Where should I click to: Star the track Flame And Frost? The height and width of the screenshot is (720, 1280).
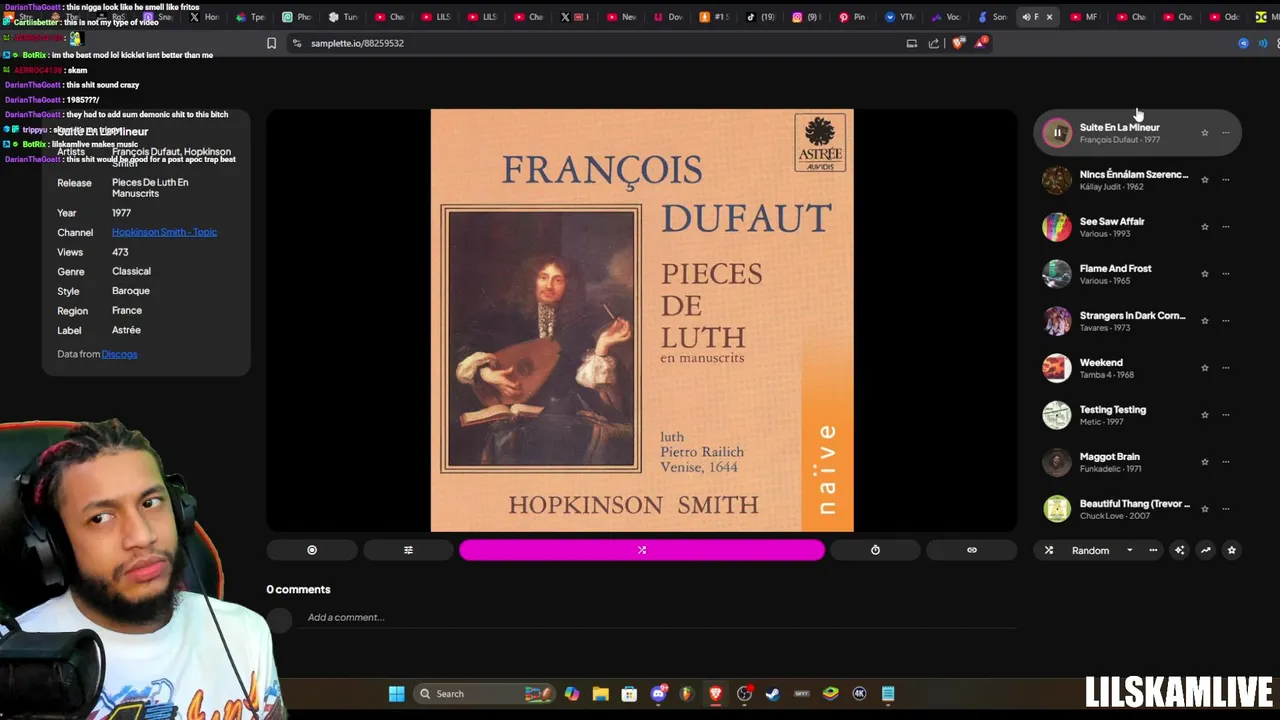[x=1205, y=274]
